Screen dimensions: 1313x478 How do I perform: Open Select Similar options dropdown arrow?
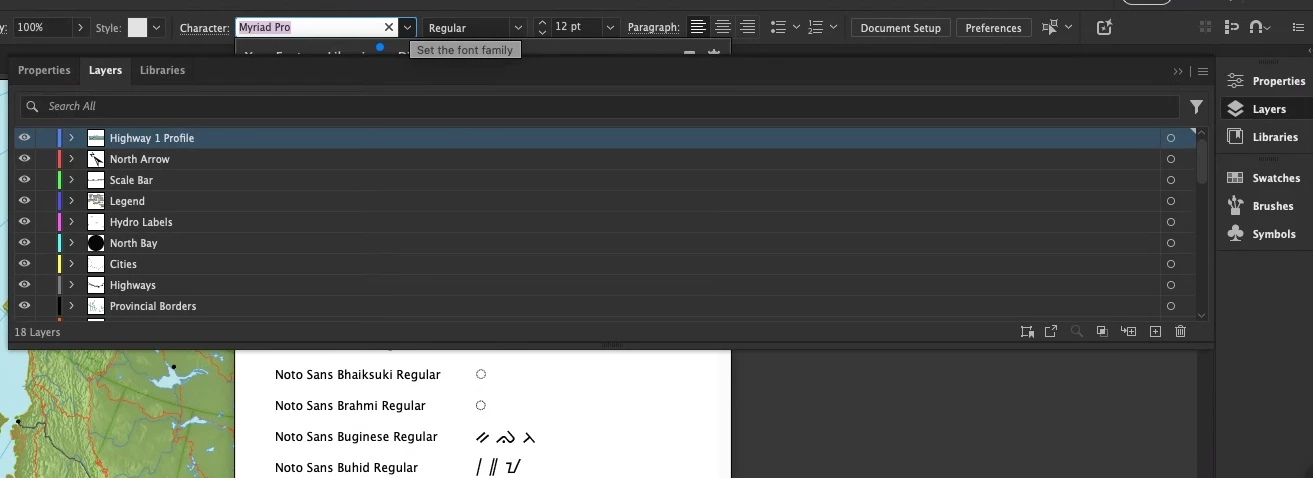(x=1069, y=27)
